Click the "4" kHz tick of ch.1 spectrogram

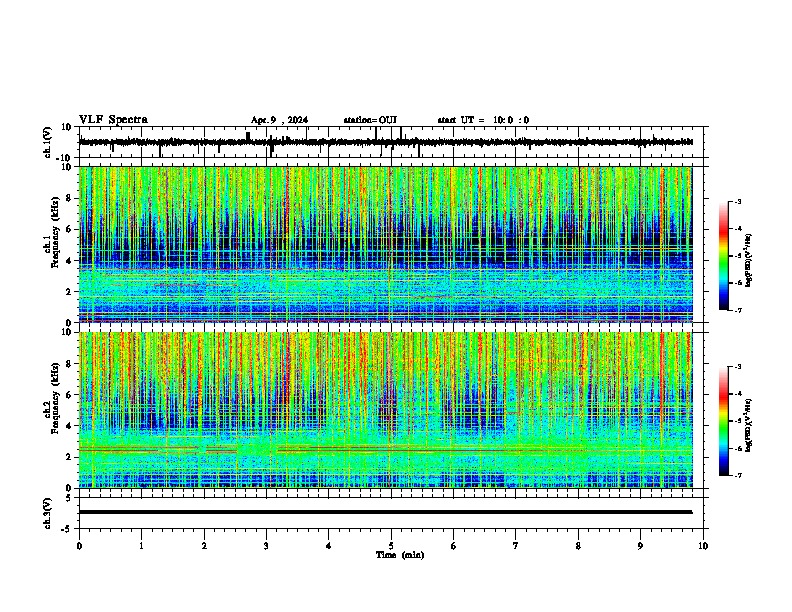pos(70,261)
